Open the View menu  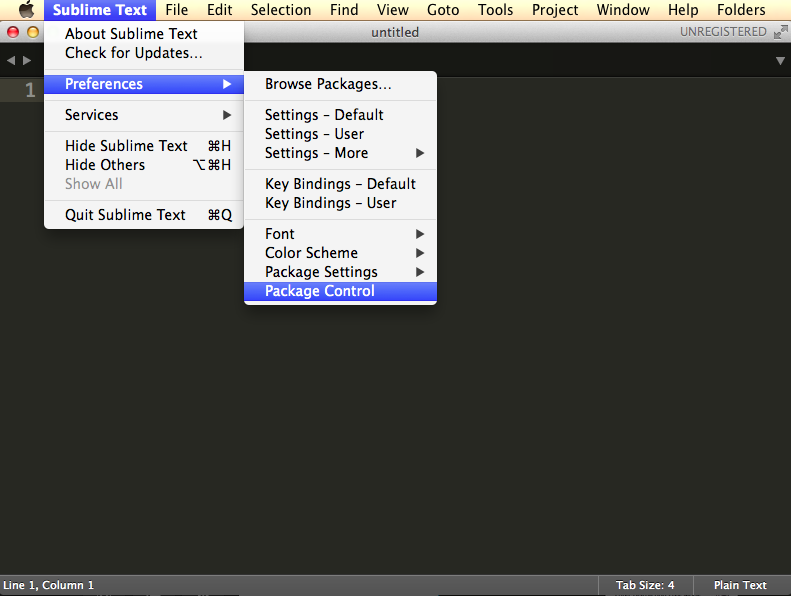[392, 10]
